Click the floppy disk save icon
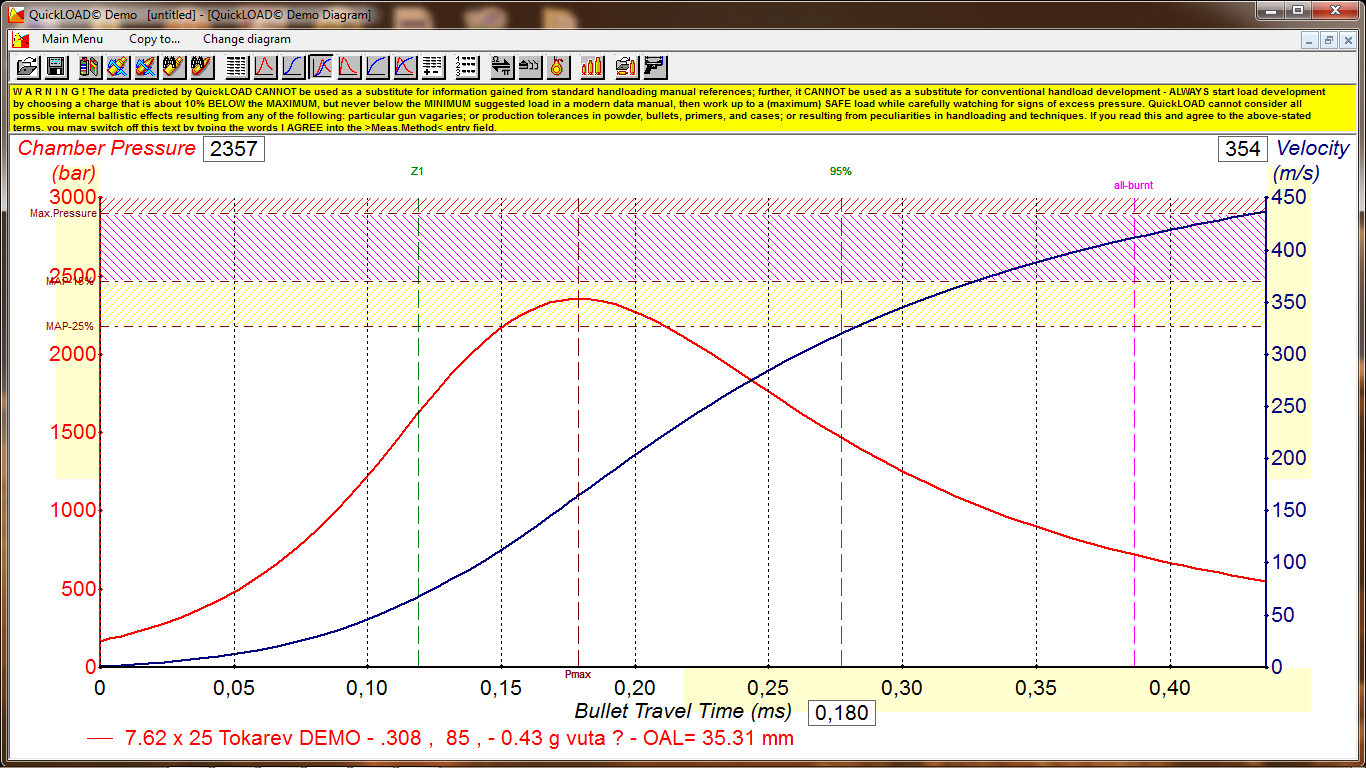This screenshot has height=768, width=1366. click(56, 67)
